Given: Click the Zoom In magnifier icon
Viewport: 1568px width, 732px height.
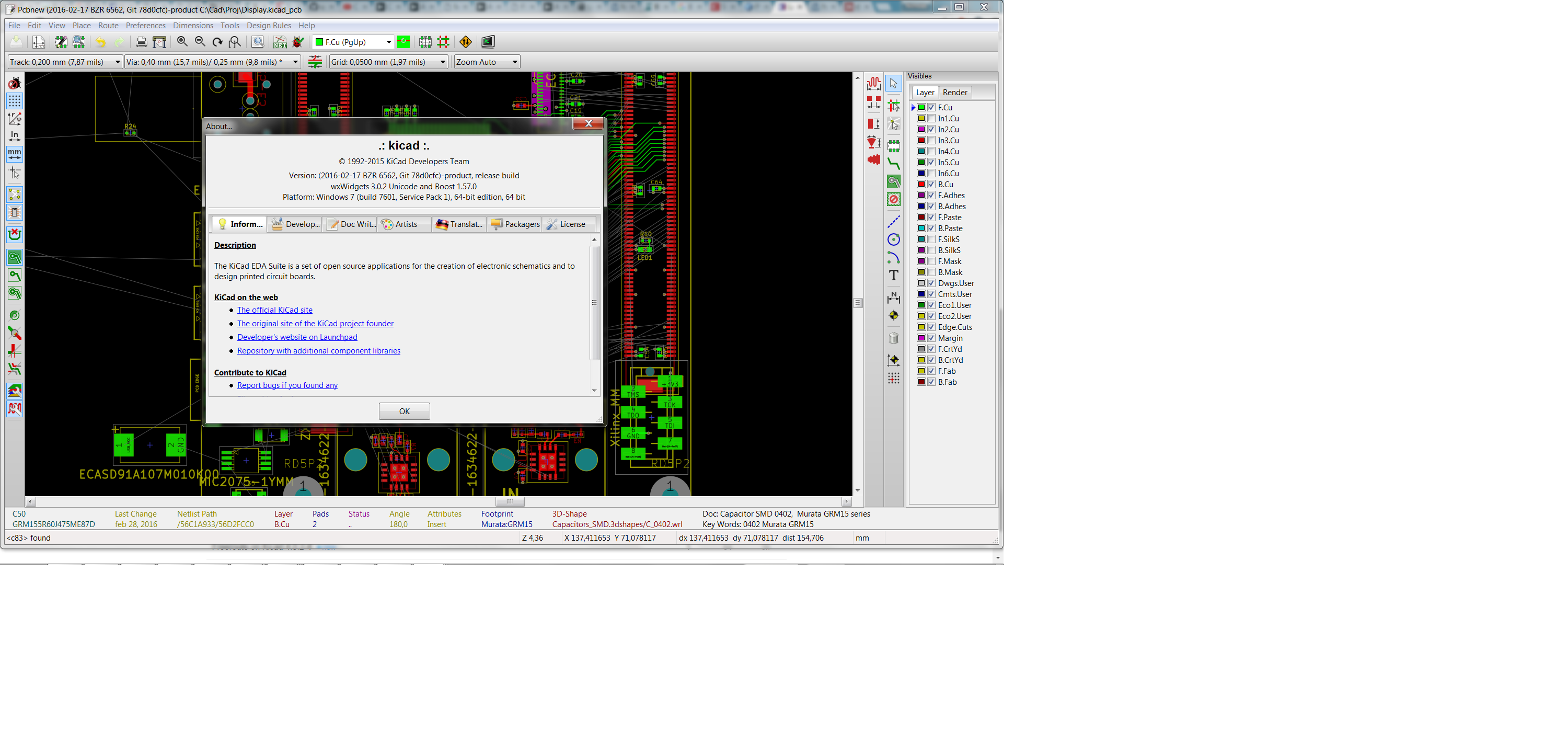Looking at the screenshot, I should point(182,42).
